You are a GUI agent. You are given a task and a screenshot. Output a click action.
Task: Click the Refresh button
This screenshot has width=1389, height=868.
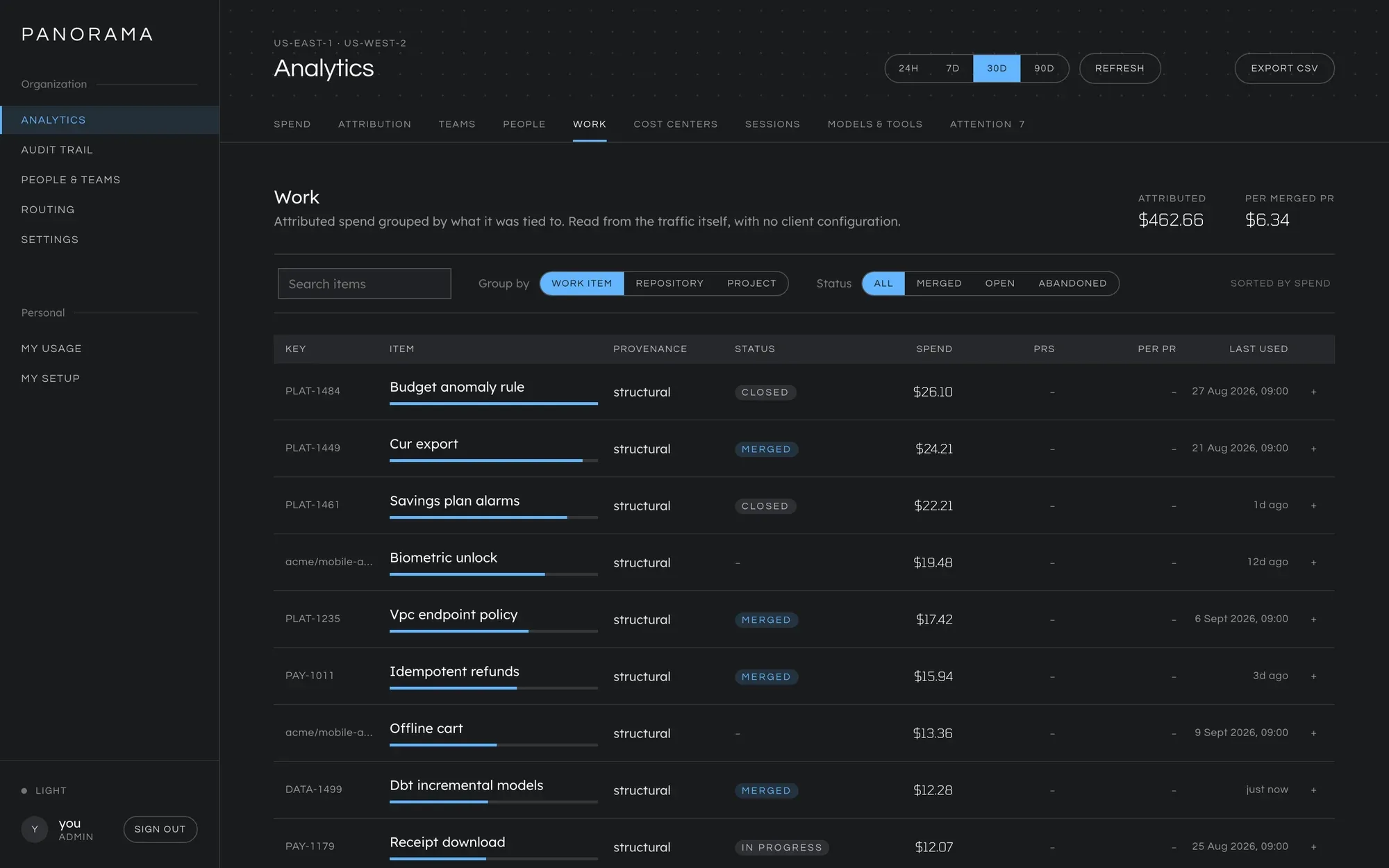[1120, 68]
